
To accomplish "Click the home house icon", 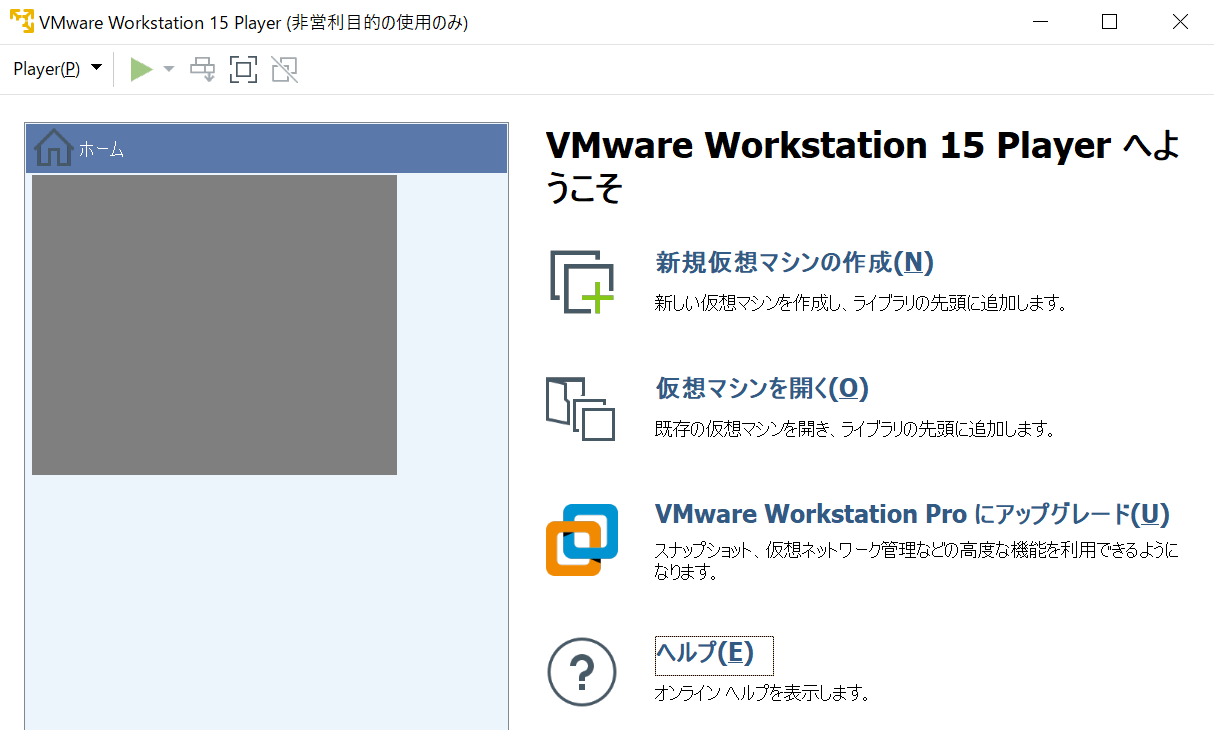I will 53,149.
